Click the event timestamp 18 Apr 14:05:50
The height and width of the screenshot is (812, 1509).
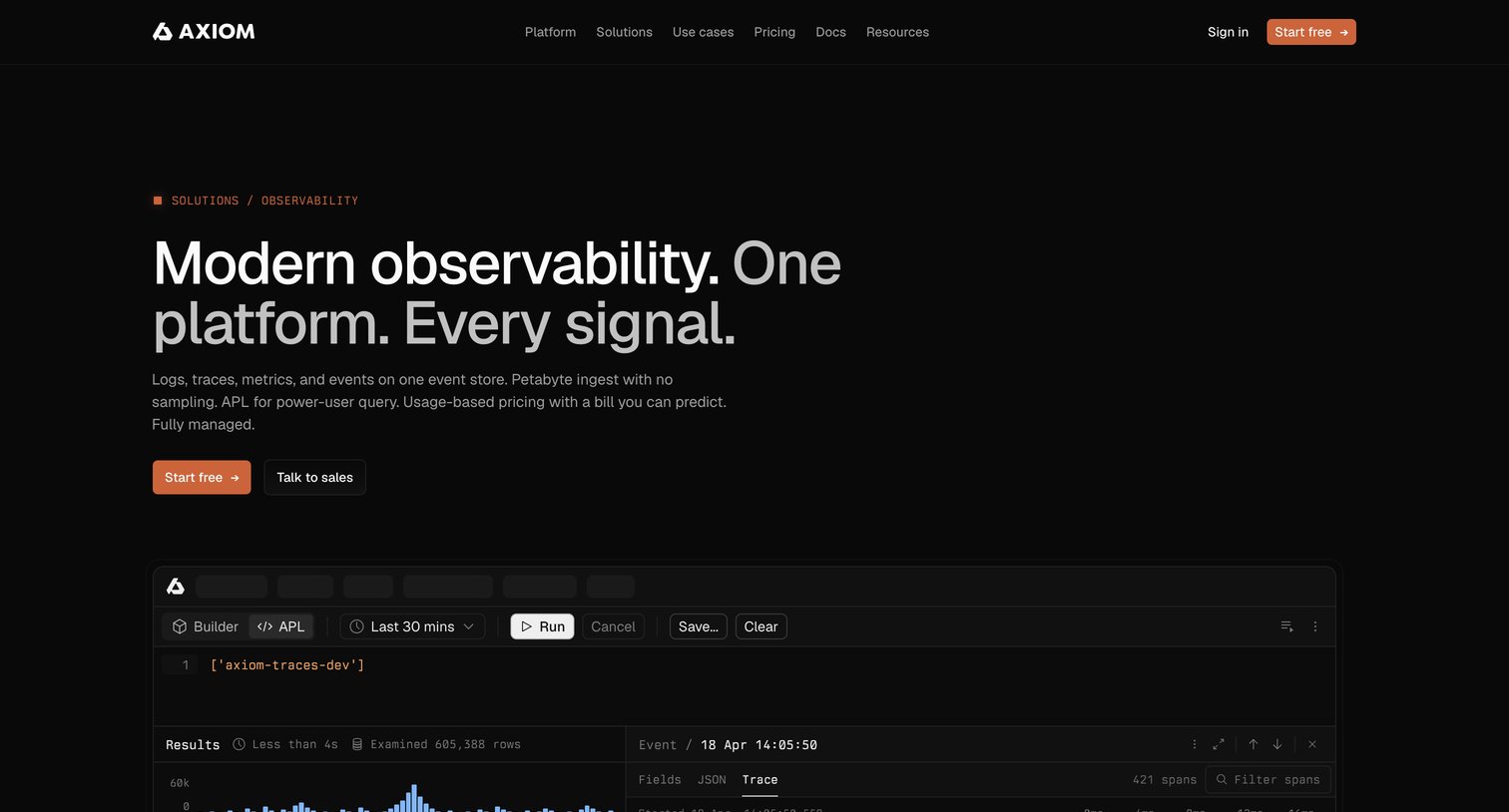[x=759, y=744]
